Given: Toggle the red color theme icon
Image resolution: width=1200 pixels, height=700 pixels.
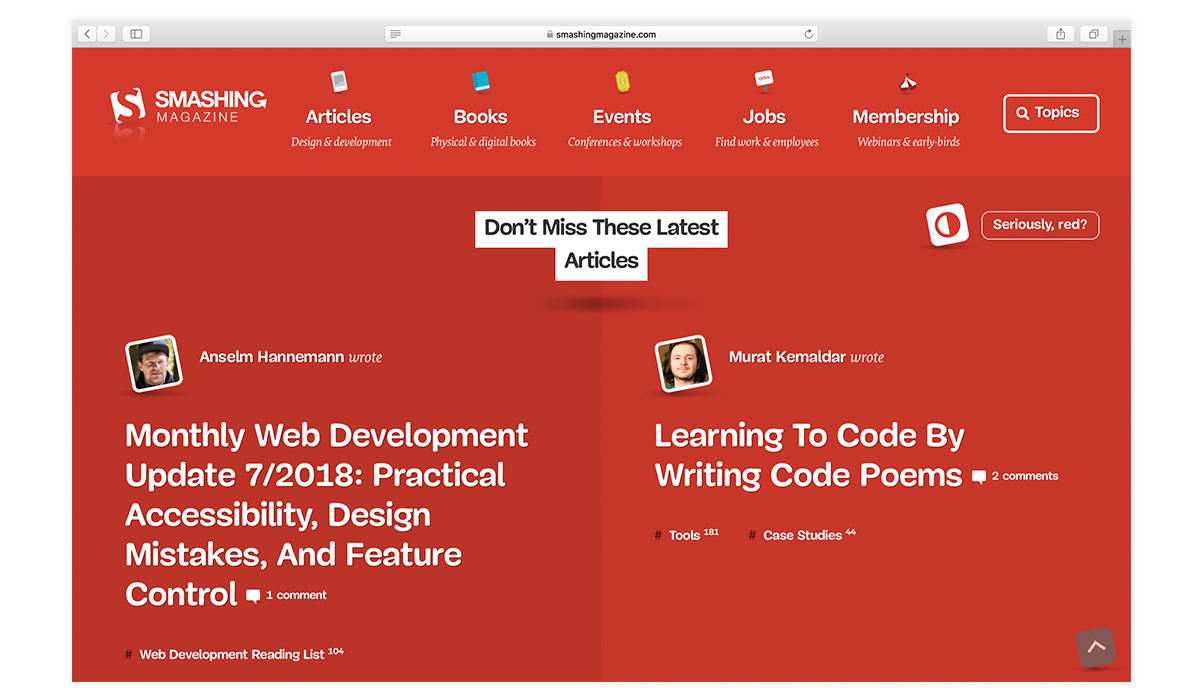Looking at the screenshot, I should pos(947,225).
